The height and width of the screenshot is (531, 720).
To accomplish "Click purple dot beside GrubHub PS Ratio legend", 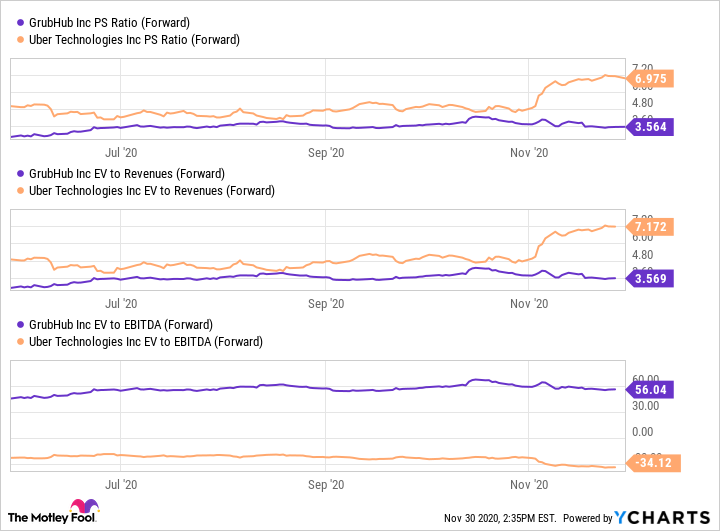I will (20, 23).
